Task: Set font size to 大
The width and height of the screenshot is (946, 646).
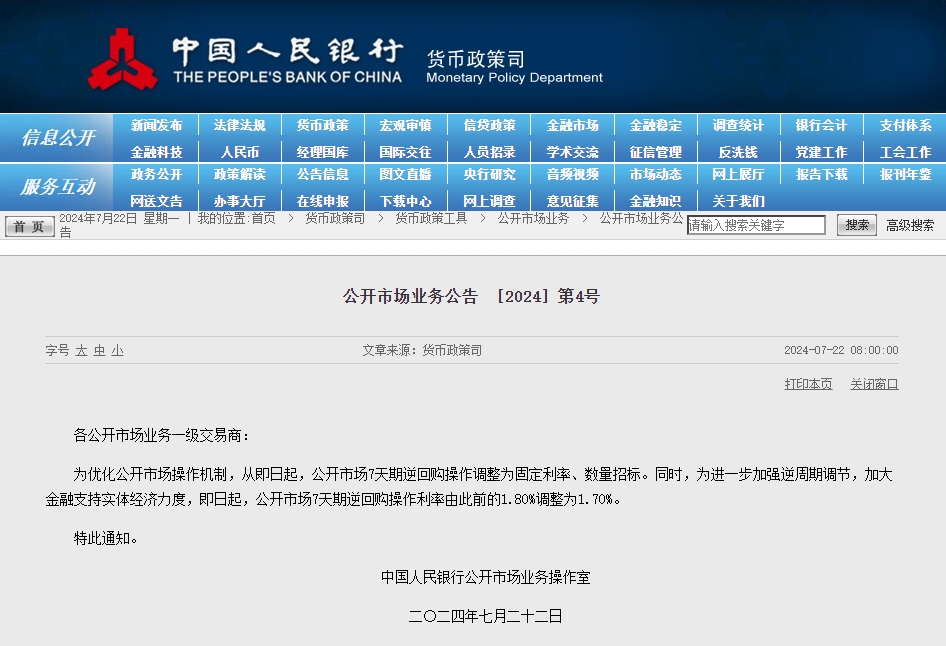Action: click(x=81, y=350)
